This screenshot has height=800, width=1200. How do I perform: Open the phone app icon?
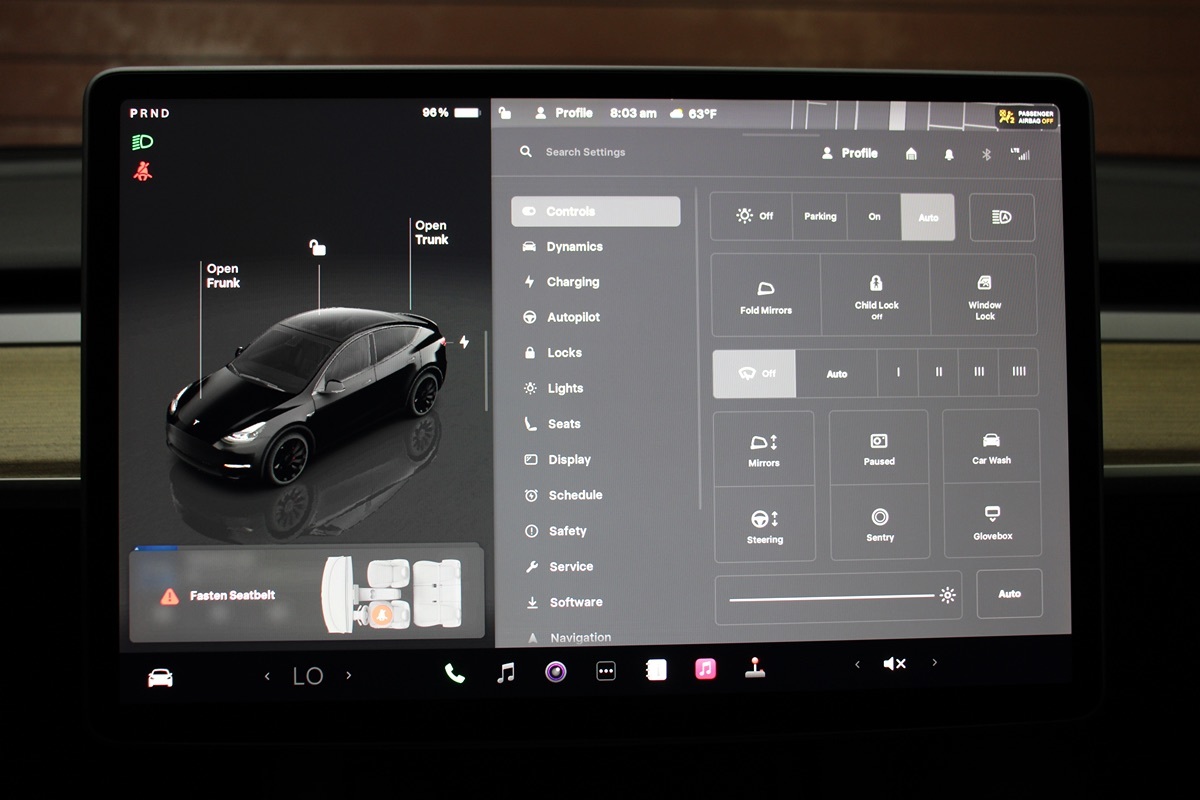[455, 673]
